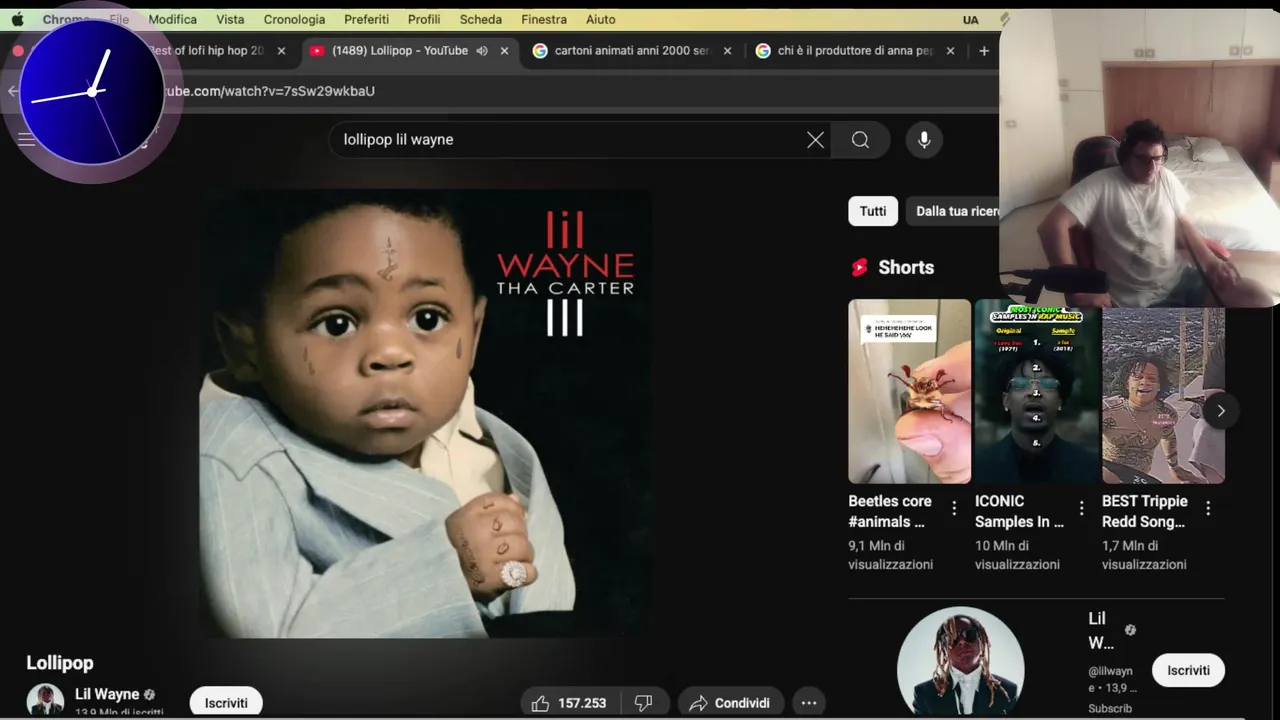Open the Preferiti menu
The width and height of the screenshot is (1280, 720).
click(x=366, y=19)
